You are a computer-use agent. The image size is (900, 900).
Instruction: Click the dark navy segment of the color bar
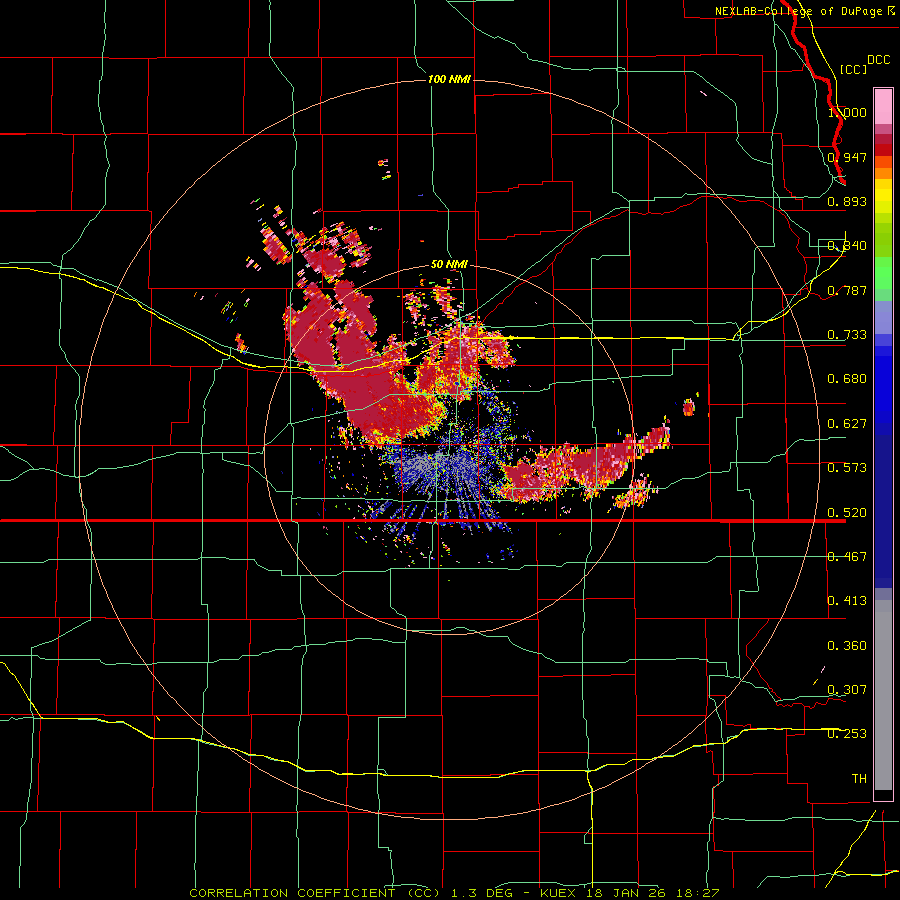coord(883,511)
